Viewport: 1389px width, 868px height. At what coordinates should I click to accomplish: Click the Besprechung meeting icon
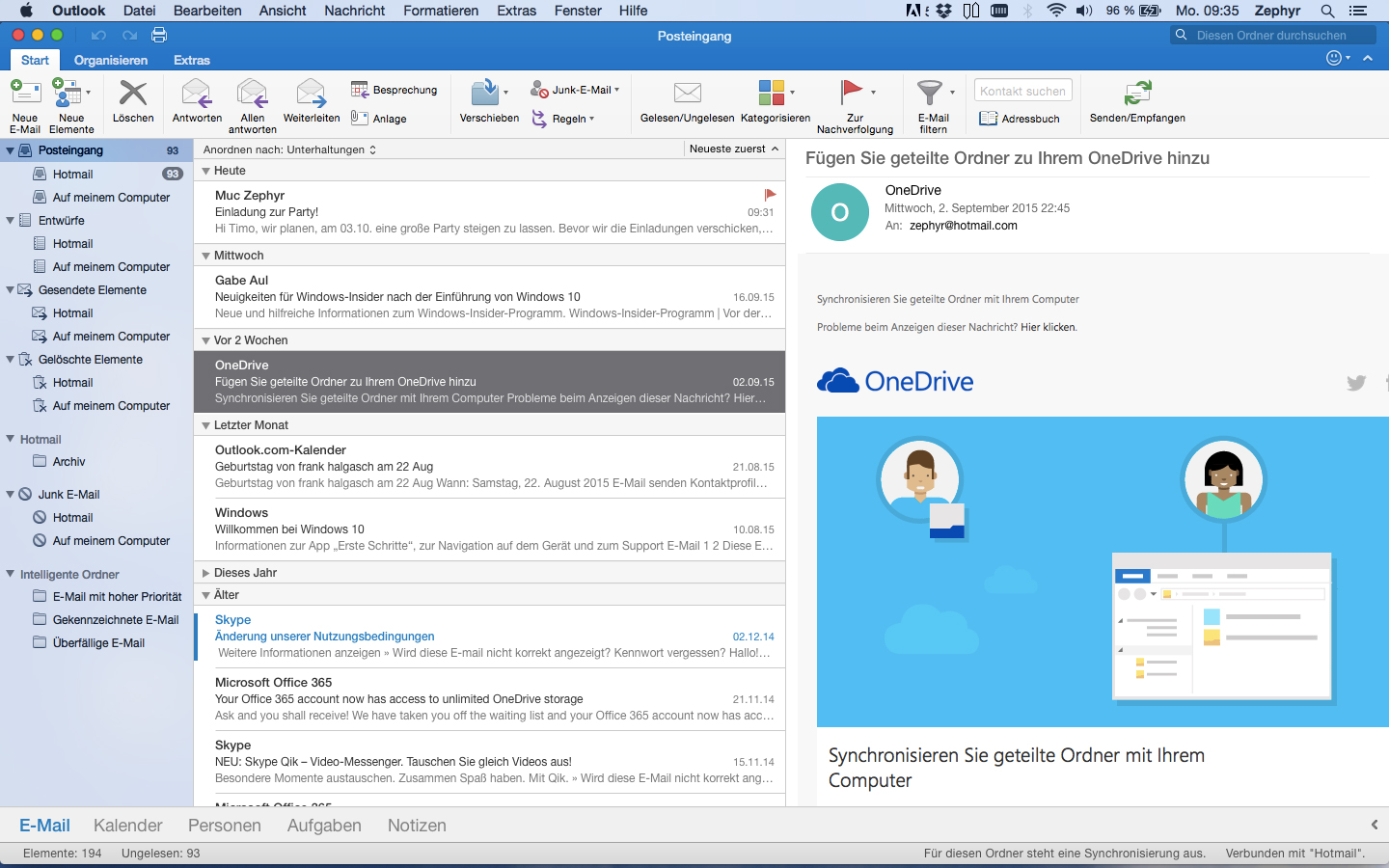pyautogui.click(x=360, y=90)
